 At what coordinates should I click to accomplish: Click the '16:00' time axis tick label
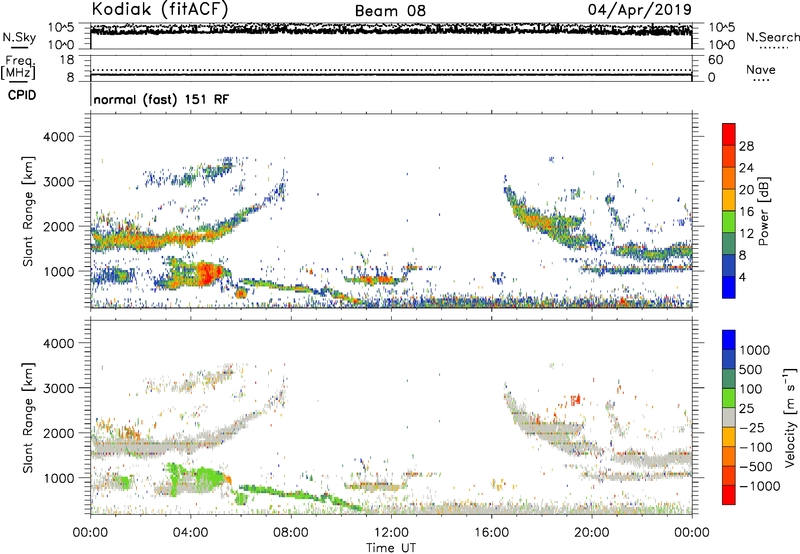pyautogui.click(x=491, y=533)
